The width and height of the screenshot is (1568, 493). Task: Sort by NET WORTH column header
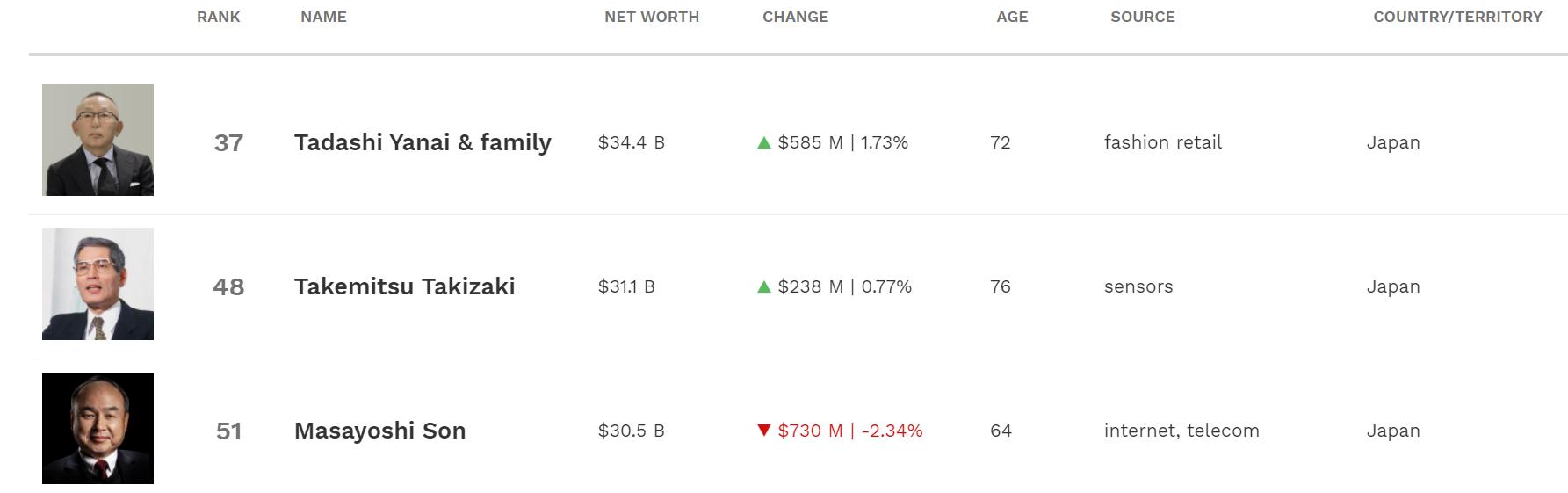[x=652, y=17]
